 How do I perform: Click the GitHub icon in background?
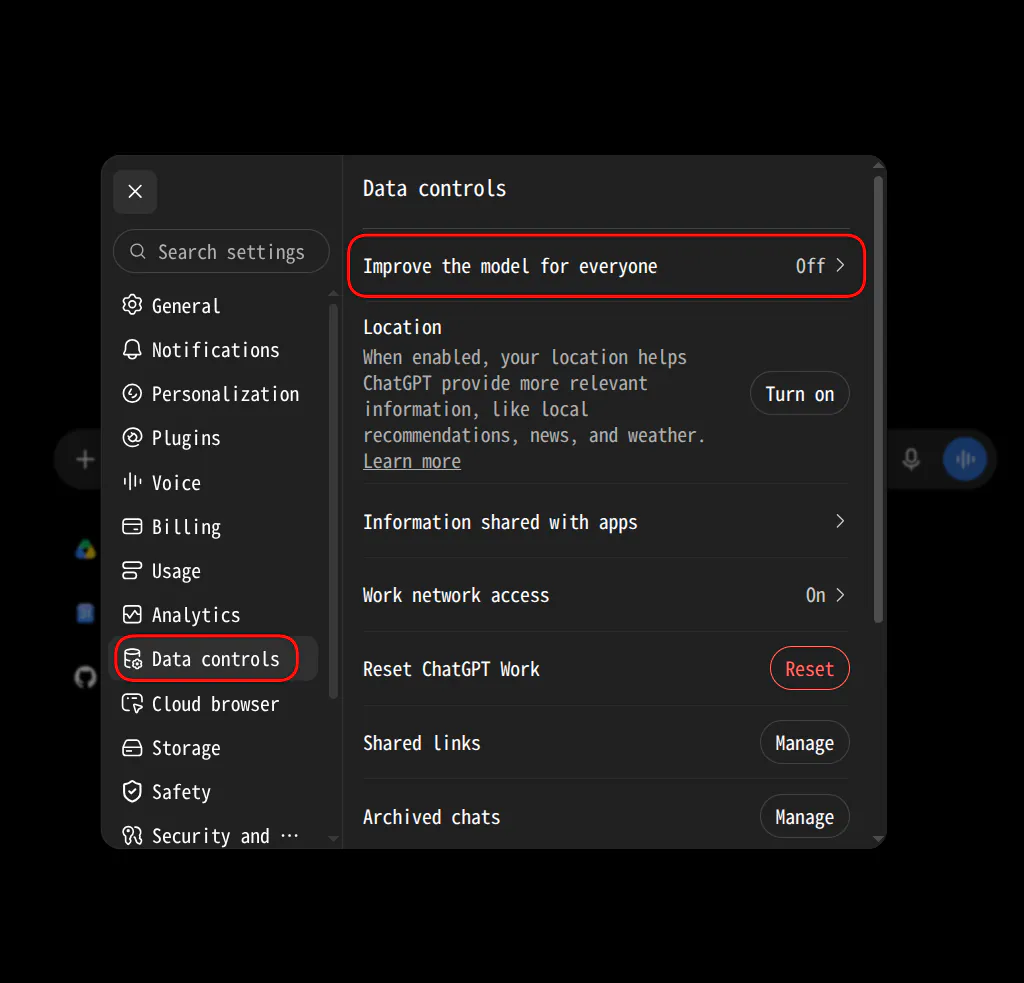86,677
